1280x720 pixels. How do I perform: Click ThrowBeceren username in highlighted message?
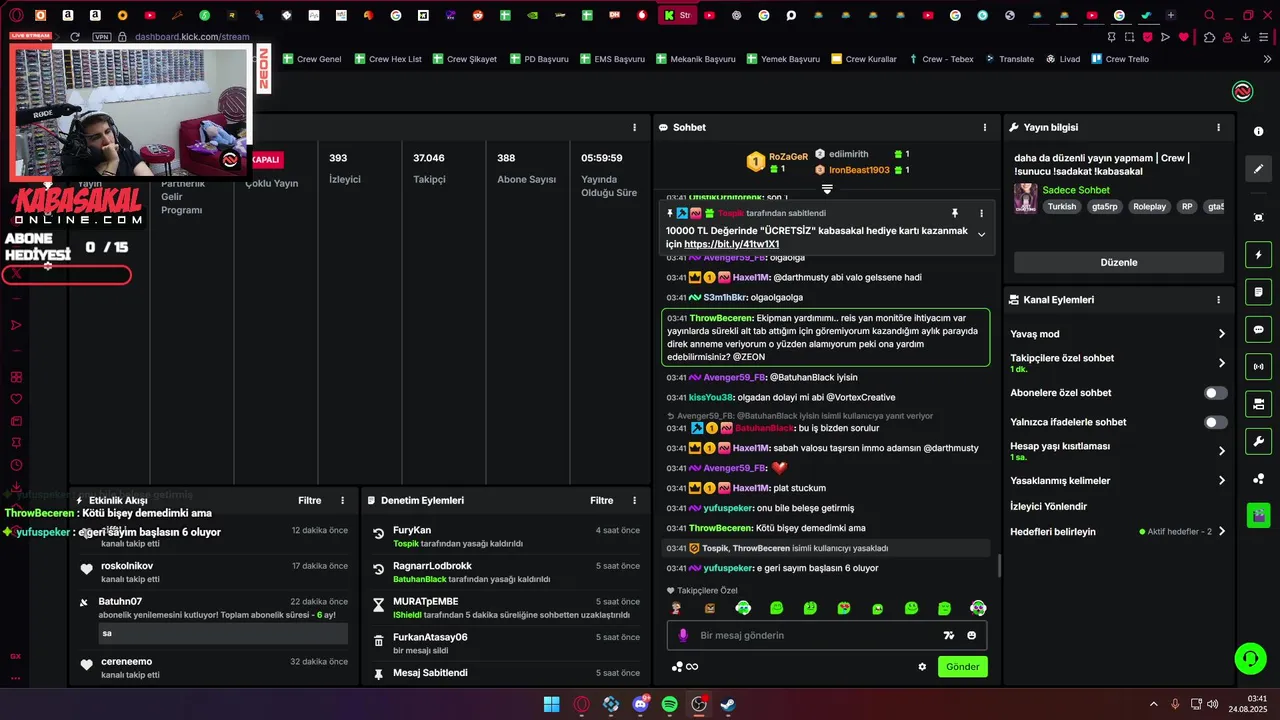[720, 318]
